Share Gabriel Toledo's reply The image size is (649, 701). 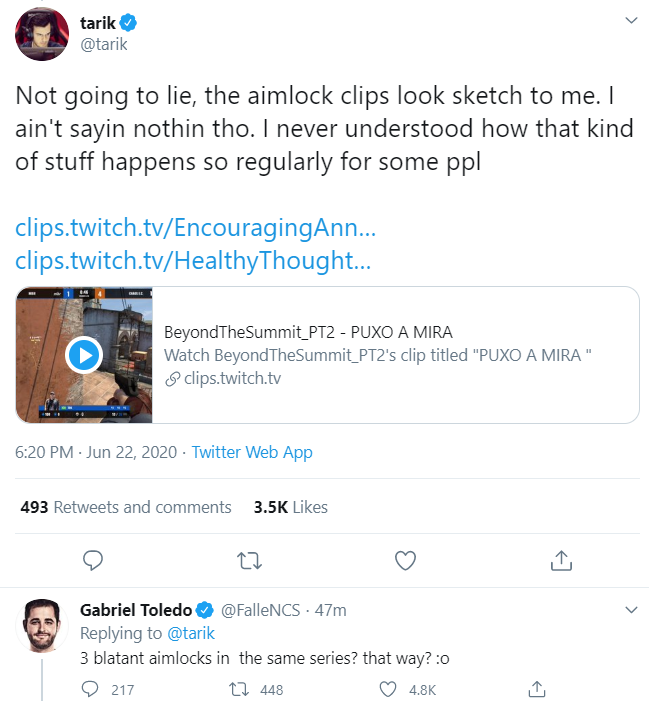click(x=537, y=689)
